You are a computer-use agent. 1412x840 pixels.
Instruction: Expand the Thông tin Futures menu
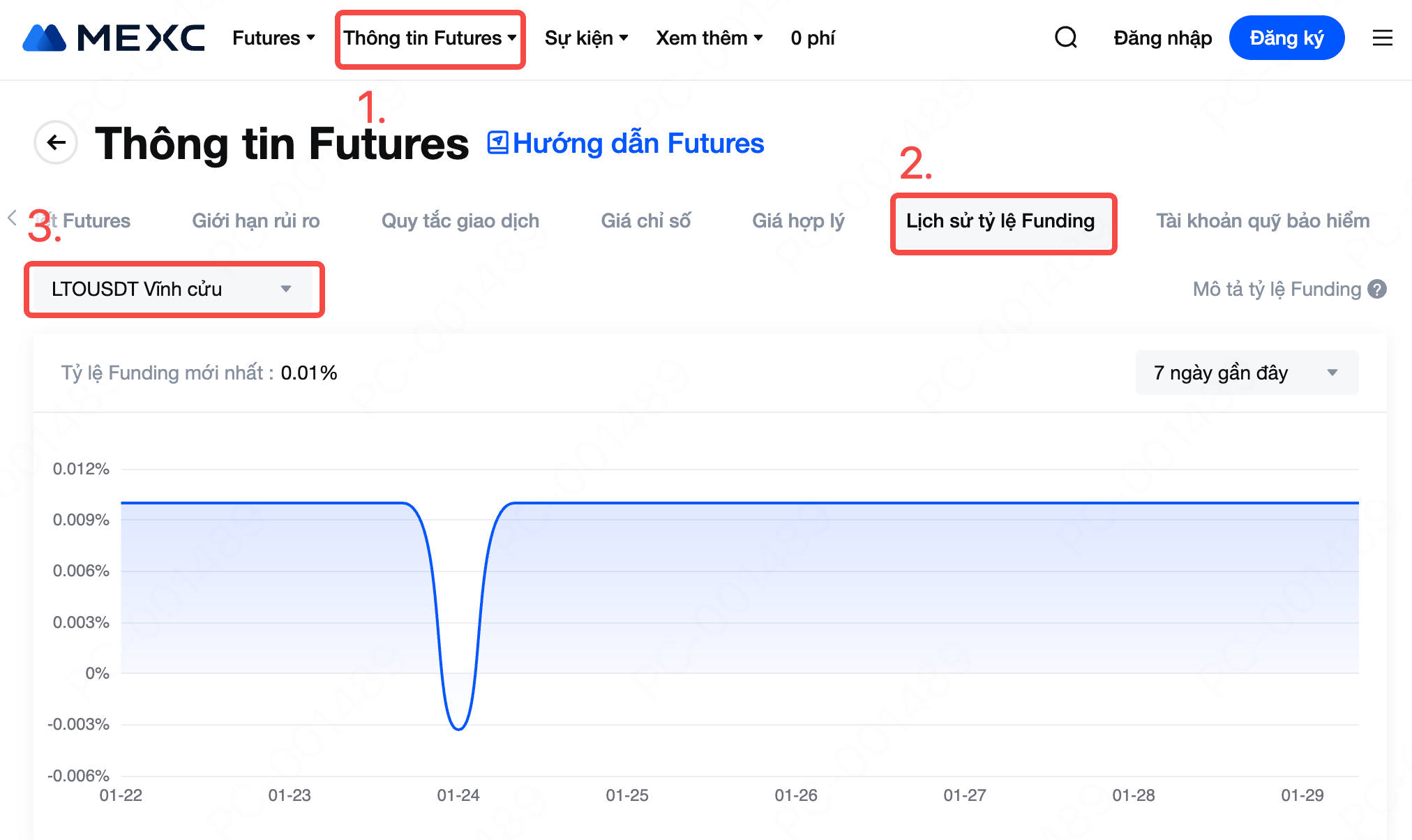pos(430,38)
